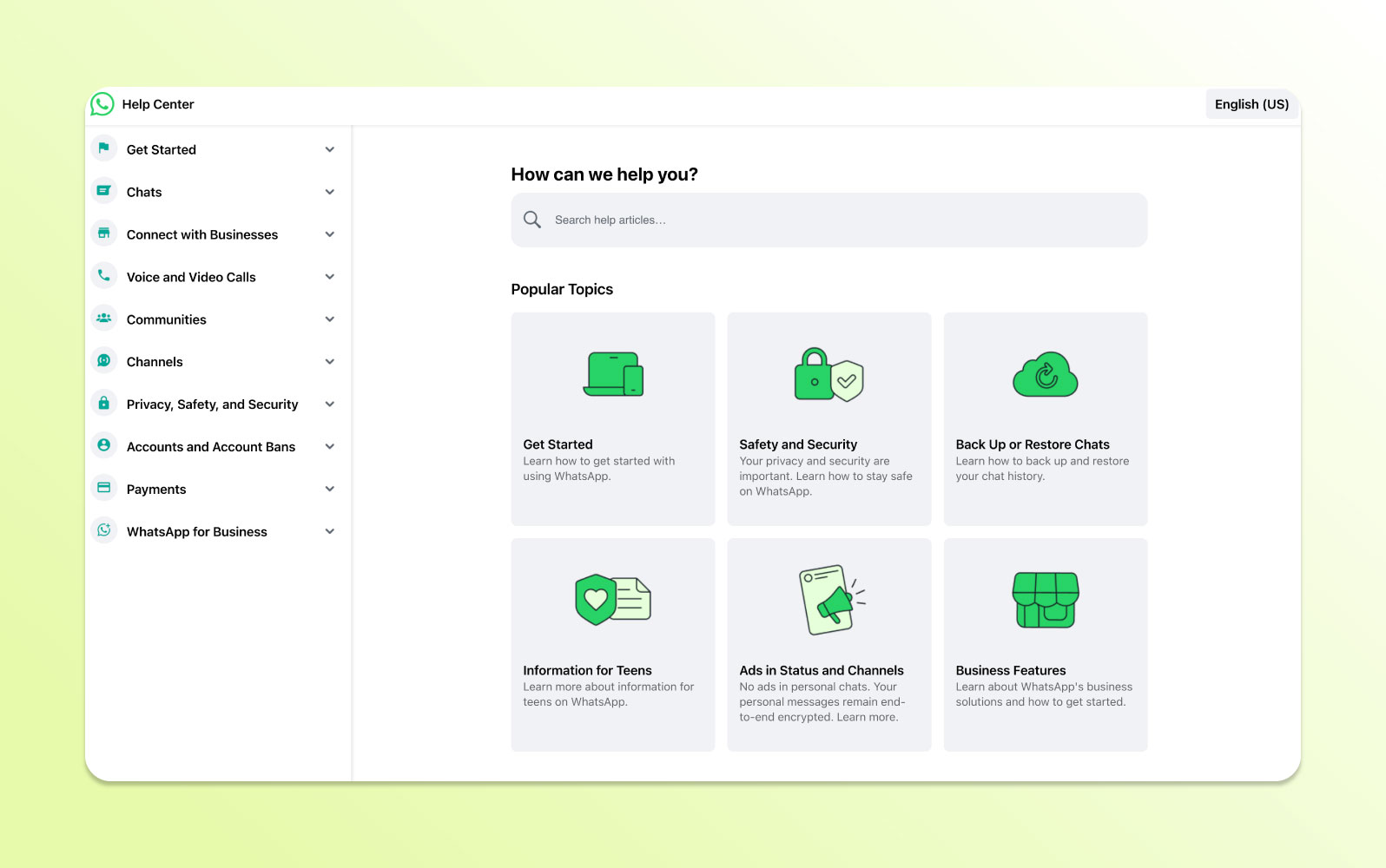Viewport: 1386px width, 868px height.
Task: Click the flag icon beside Get Started
Action: [104, 148]
